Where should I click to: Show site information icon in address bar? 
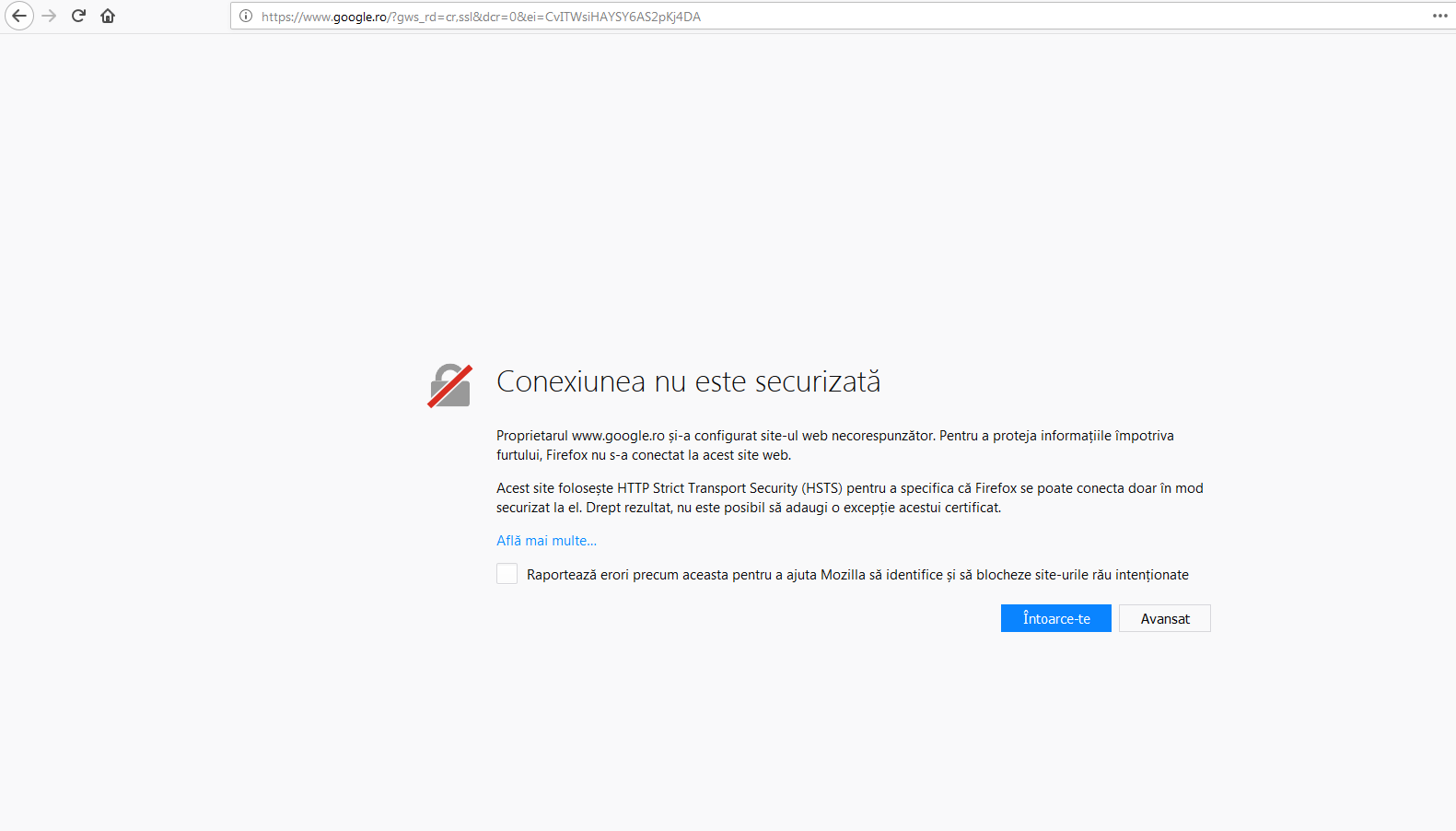246,16
